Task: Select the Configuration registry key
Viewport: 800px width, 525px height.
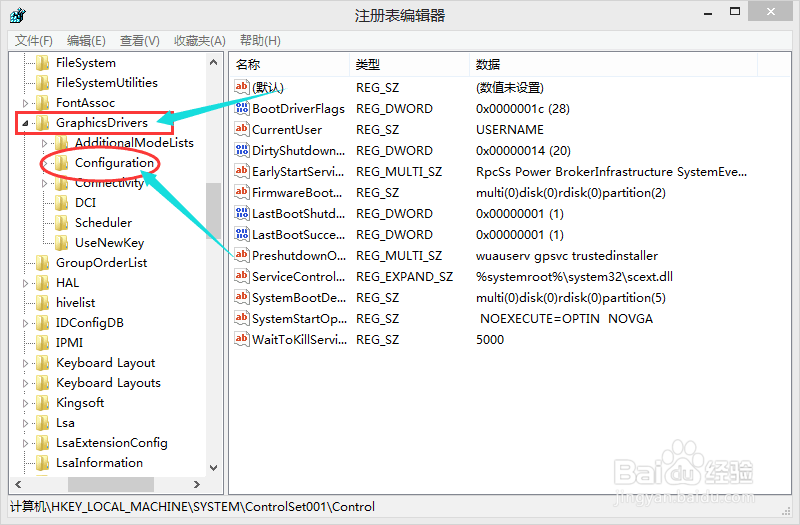Action: pos(114,163)
